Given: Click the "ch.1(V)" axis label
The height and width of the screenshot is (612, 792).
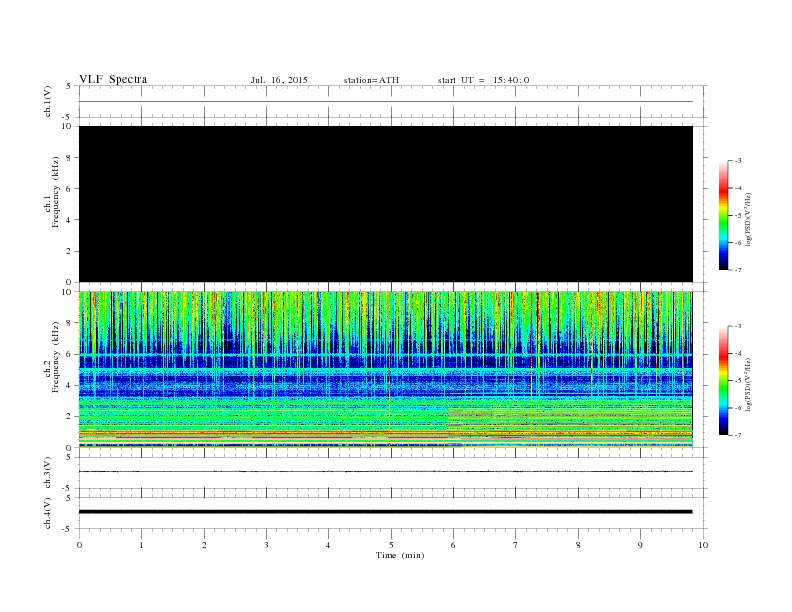Looking at the screenshot, I should pos(47,101).
